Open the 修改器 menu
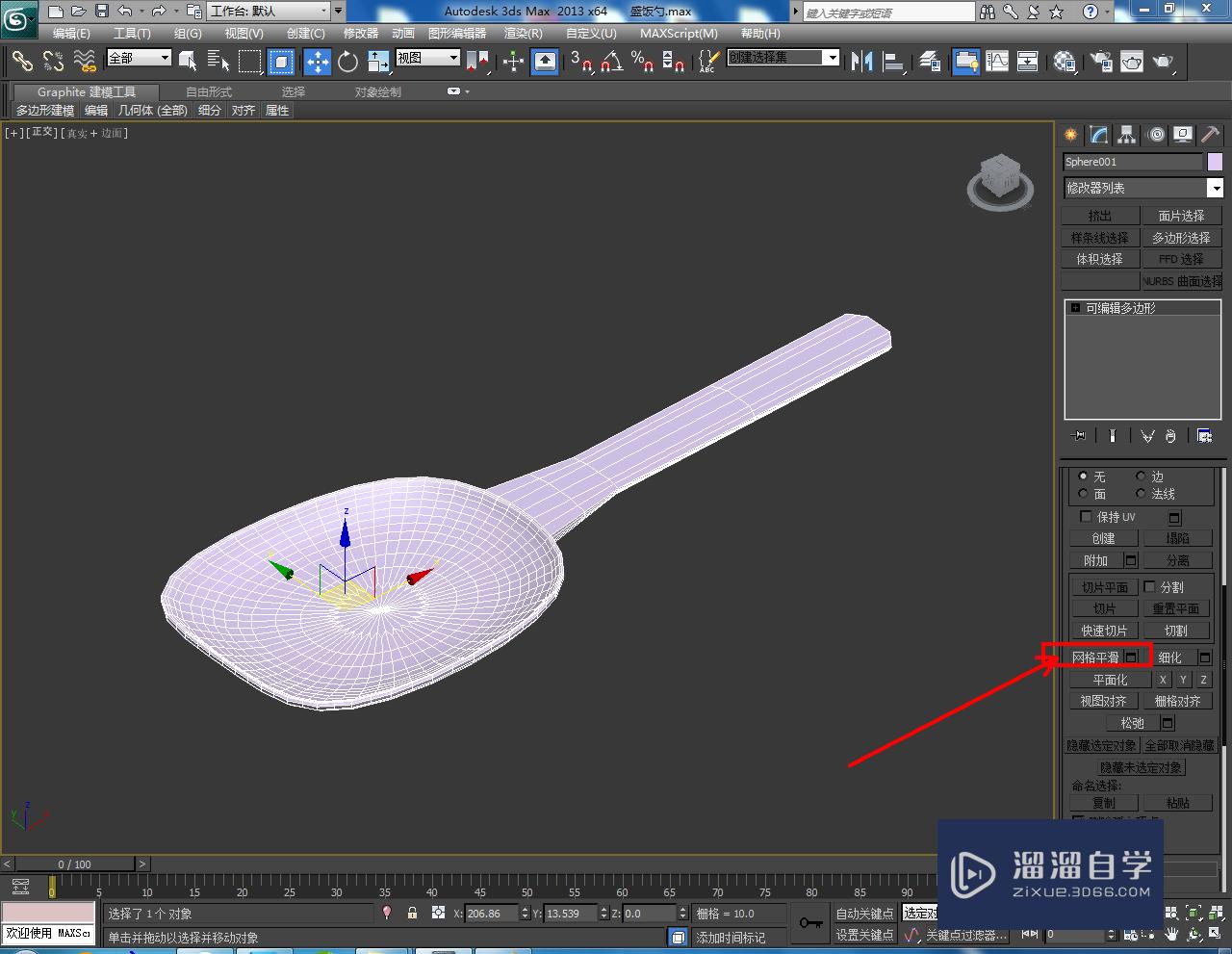The width and height of the screenshot is (1232, 954). pos(361,33)
